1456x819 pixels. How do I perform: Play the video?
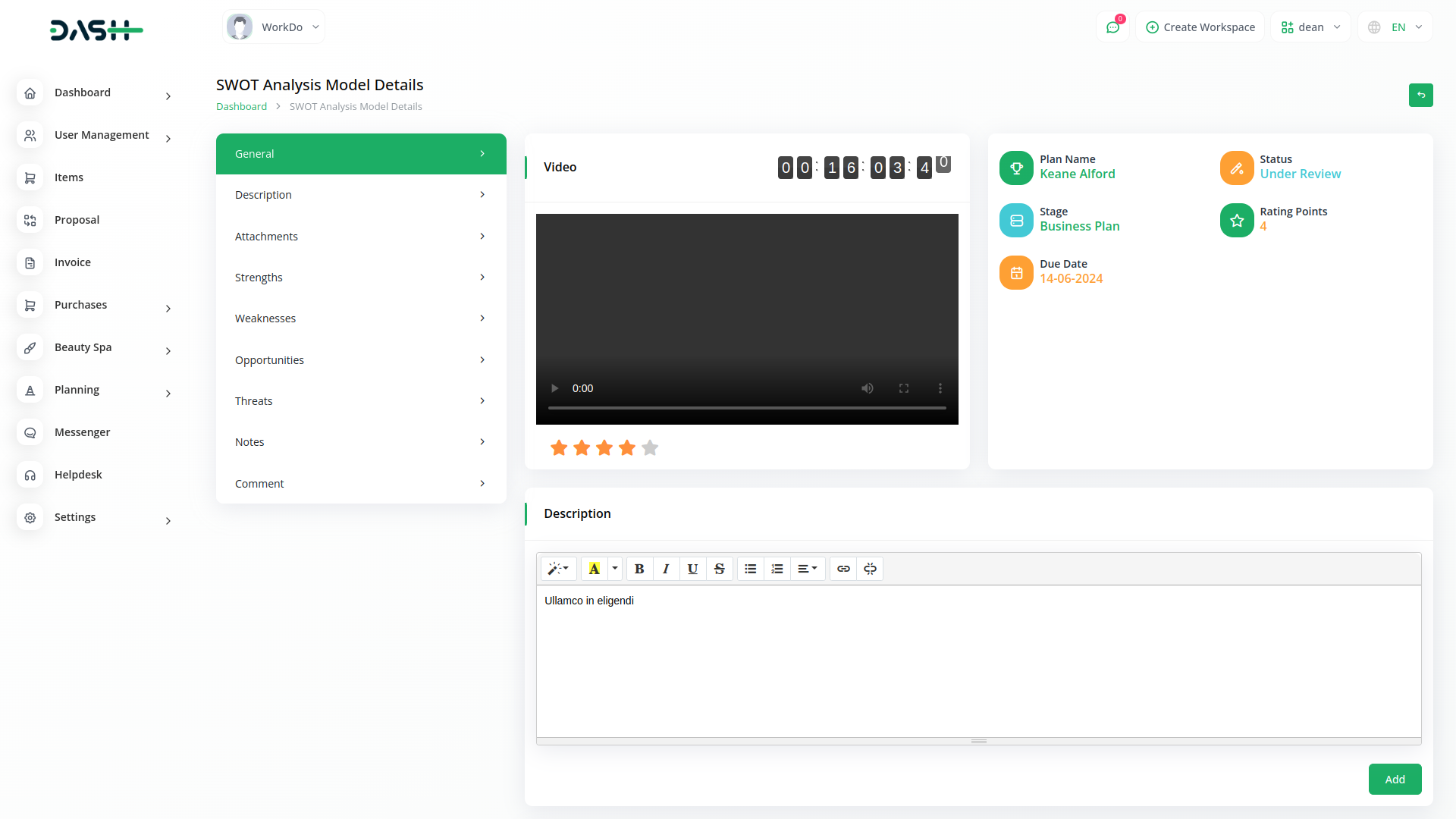click(554, 388)
